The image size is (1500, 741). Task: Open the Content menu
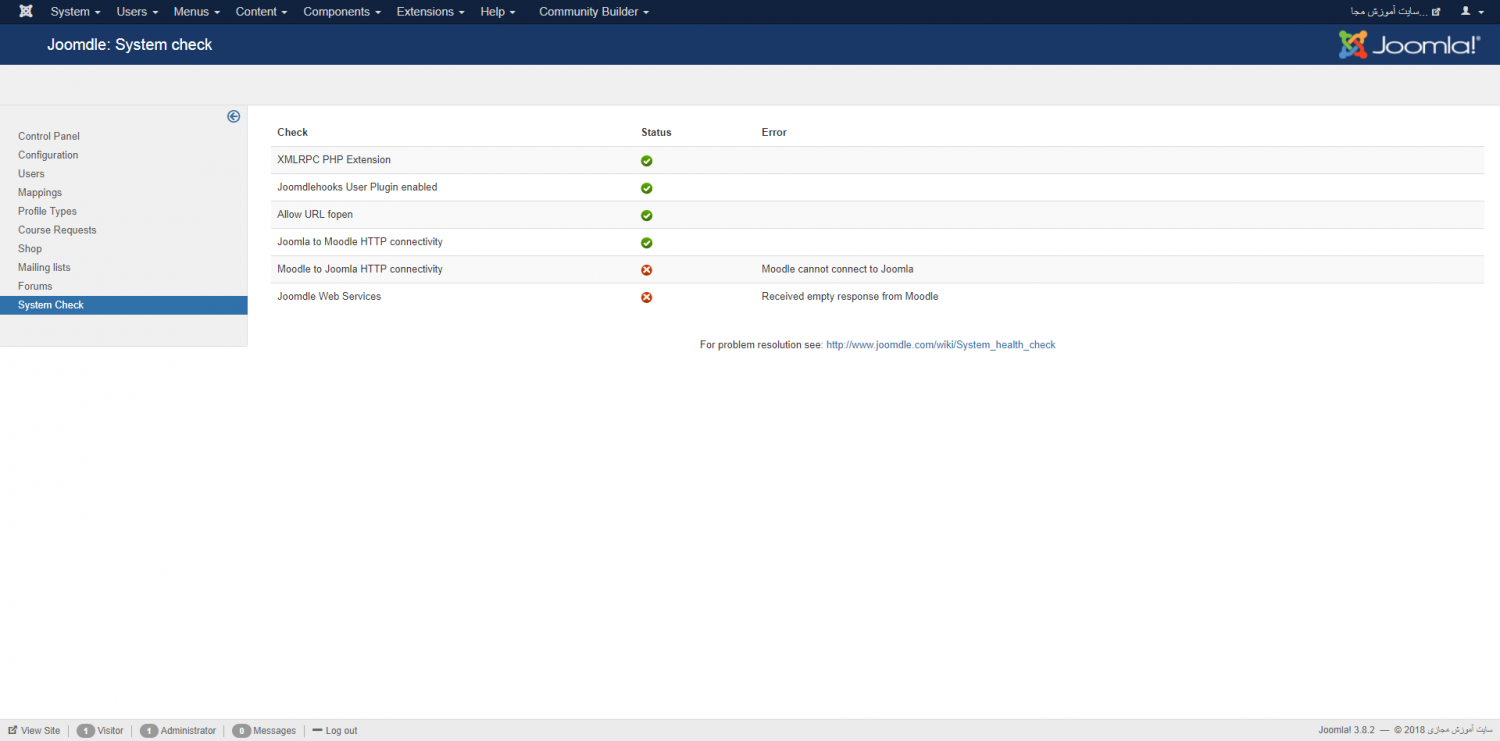(x=261, y=12)
